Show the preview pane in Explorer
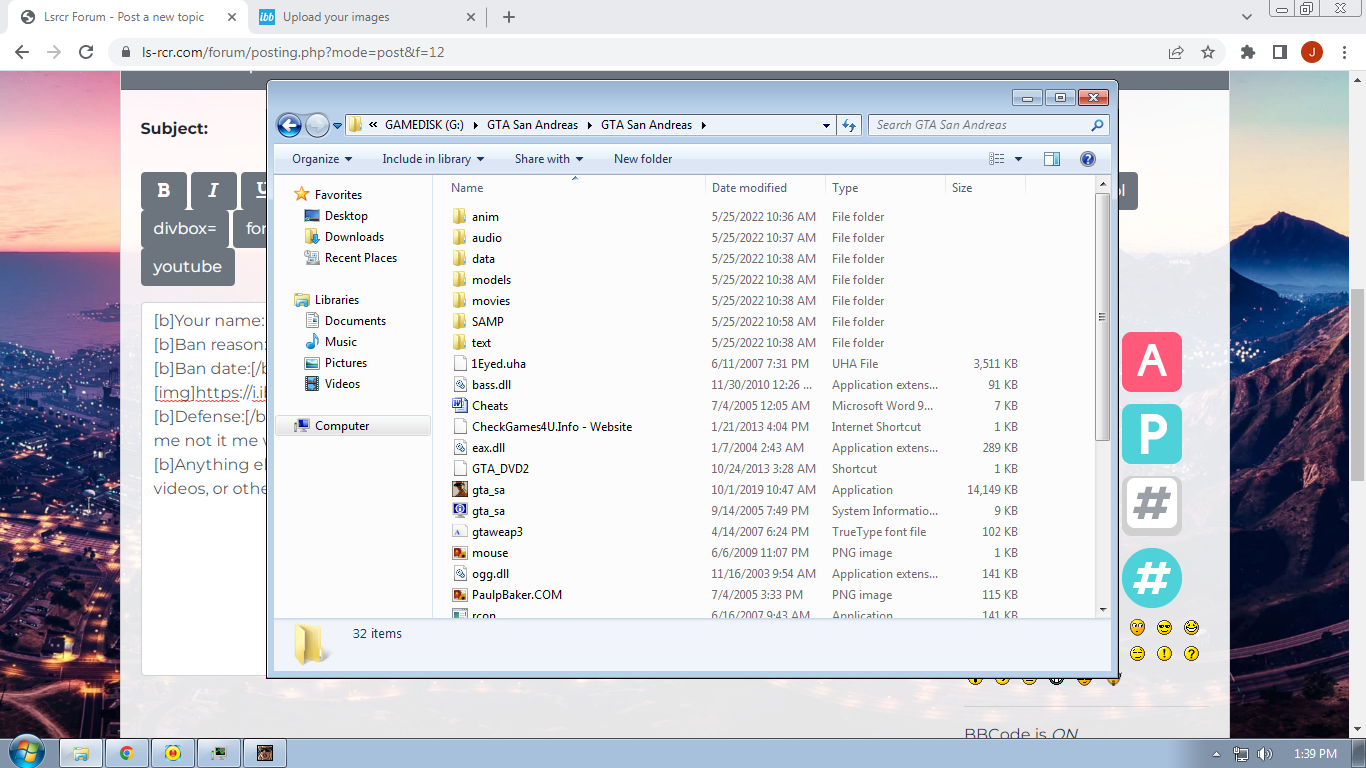This screenshot has width=1366, height=768. tap(1051, 159)
